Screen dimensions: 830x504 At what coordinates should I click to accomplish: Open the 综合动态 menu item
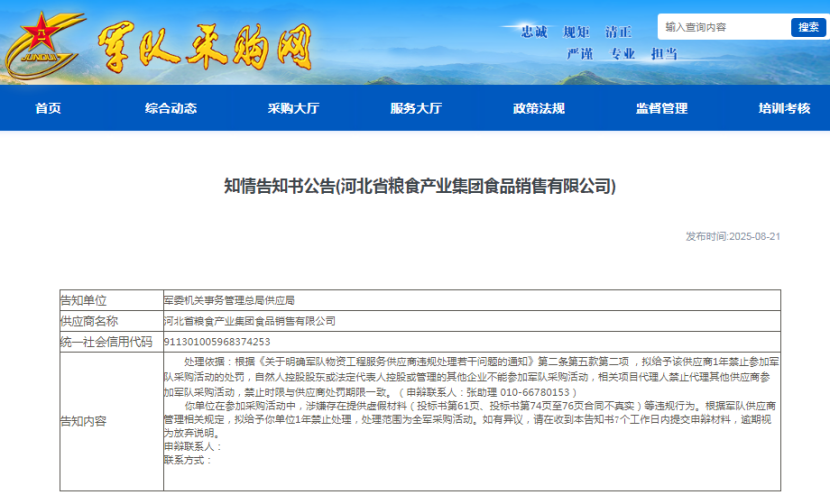(170, 109)
